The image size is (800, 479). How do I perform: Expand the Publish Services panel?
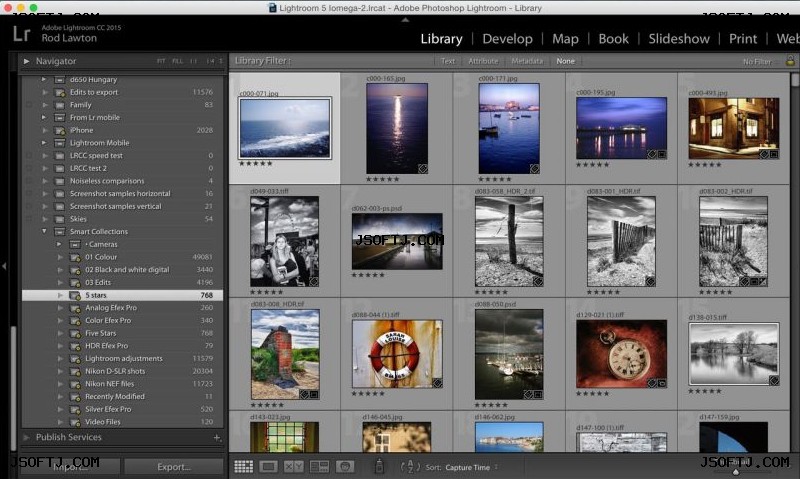pyautogui.click(x=26, y=438)
